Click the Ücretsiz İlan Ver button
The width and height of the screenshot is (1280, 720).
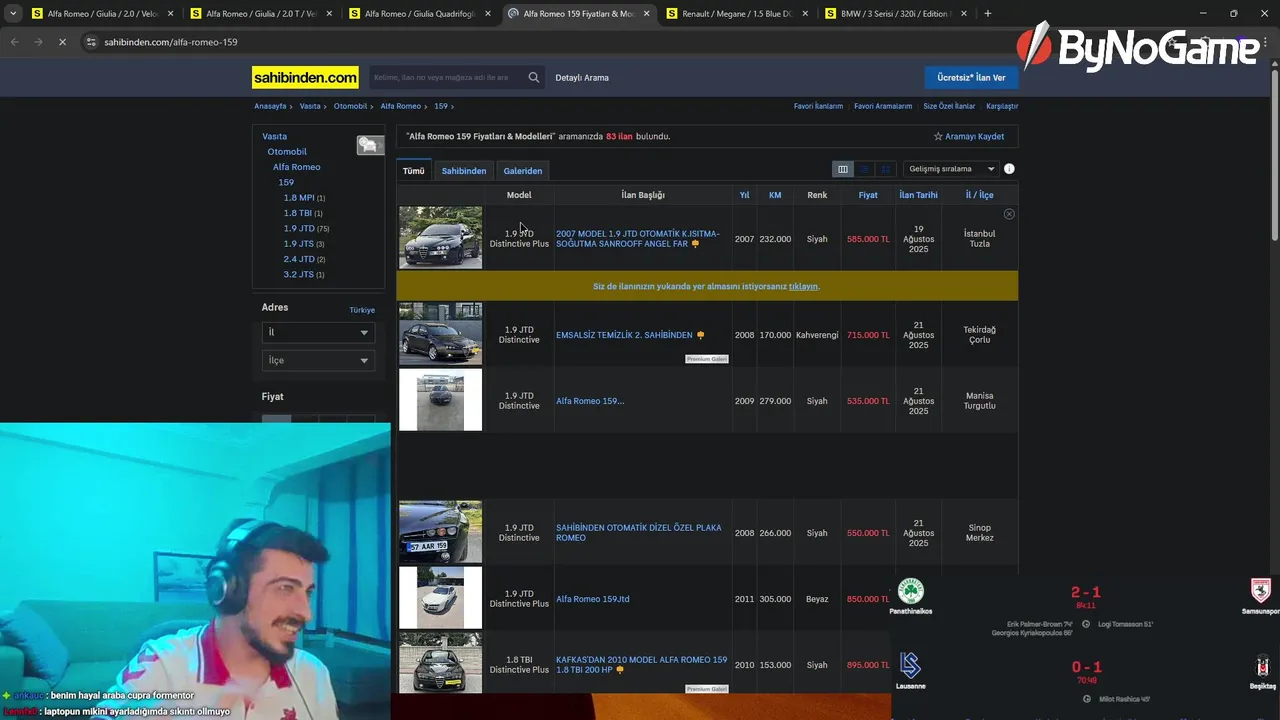coord(971,77)
